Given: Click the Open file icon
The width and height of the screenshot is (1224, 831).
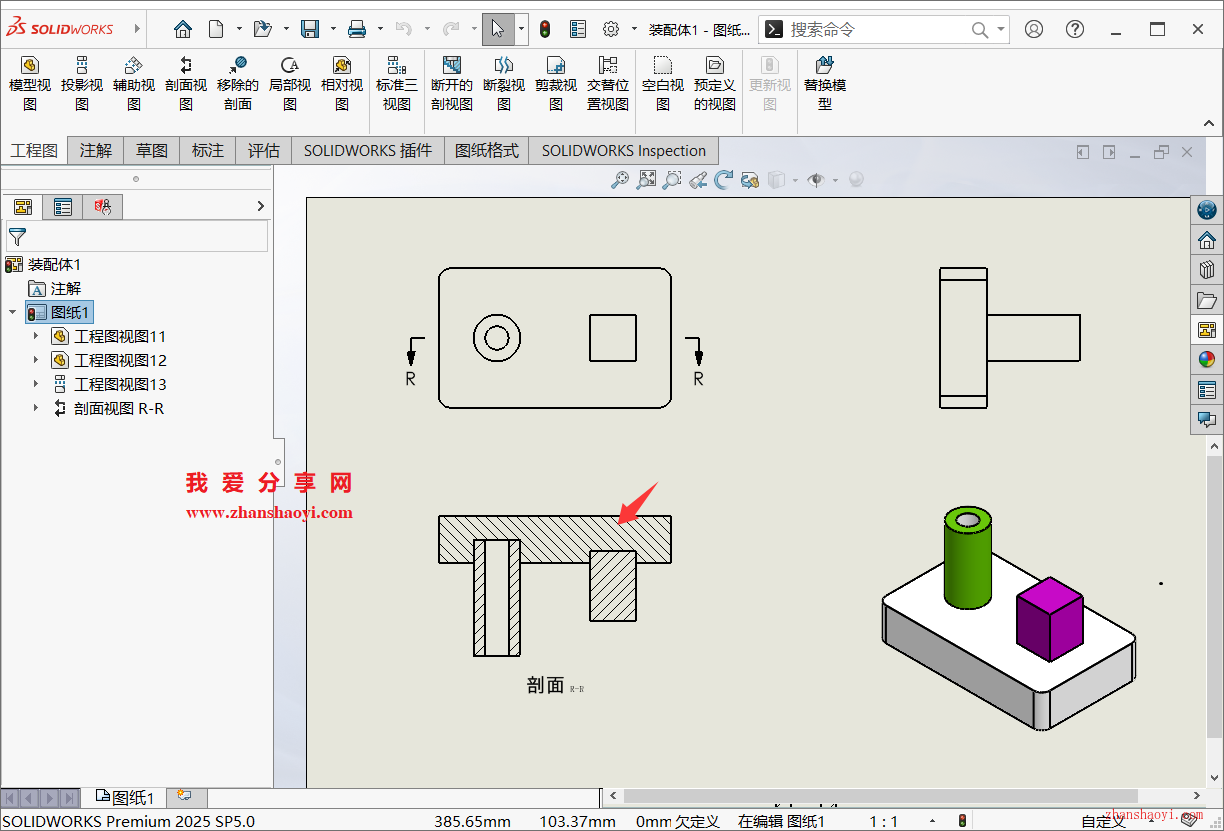Looking at the screenshot, I should pos(262,29).
